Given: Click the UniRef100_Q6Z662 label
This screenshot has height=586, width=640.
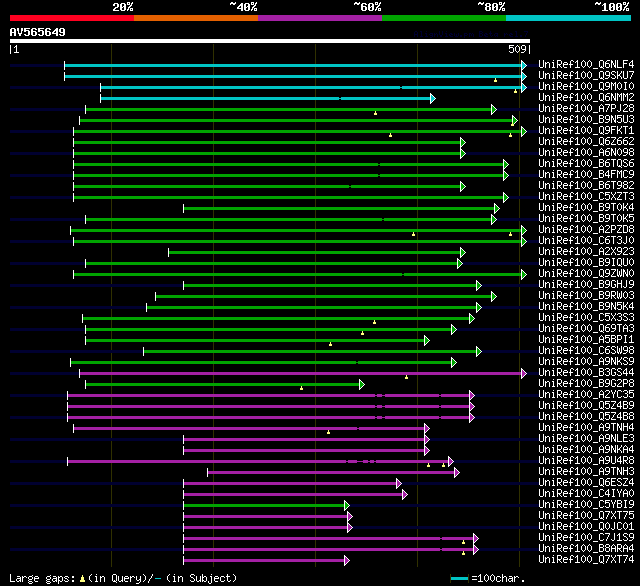Looking at the screenshot, I should point(586,141).
